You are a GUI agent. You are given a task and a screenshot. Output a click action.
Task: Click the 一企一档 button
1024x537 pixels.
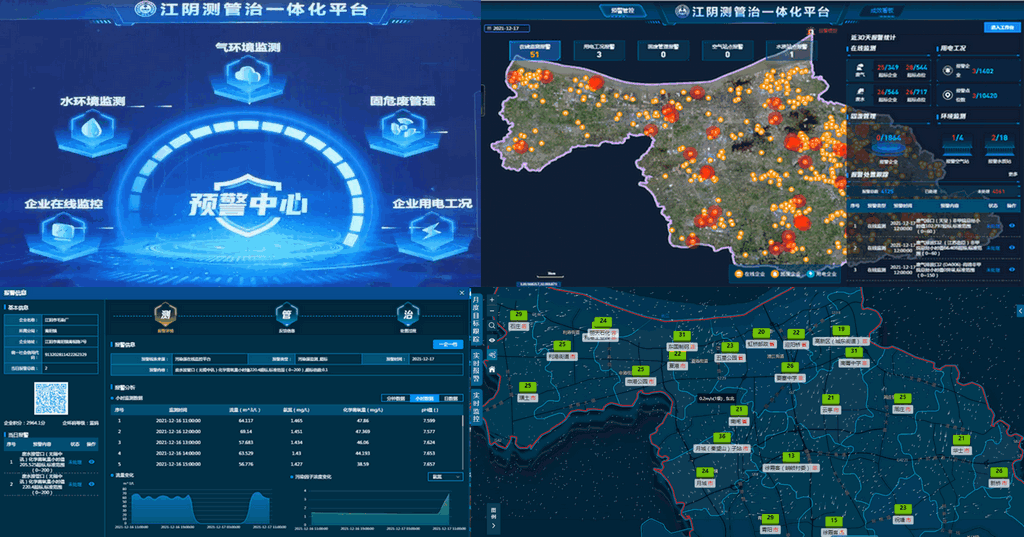(446, 343)
